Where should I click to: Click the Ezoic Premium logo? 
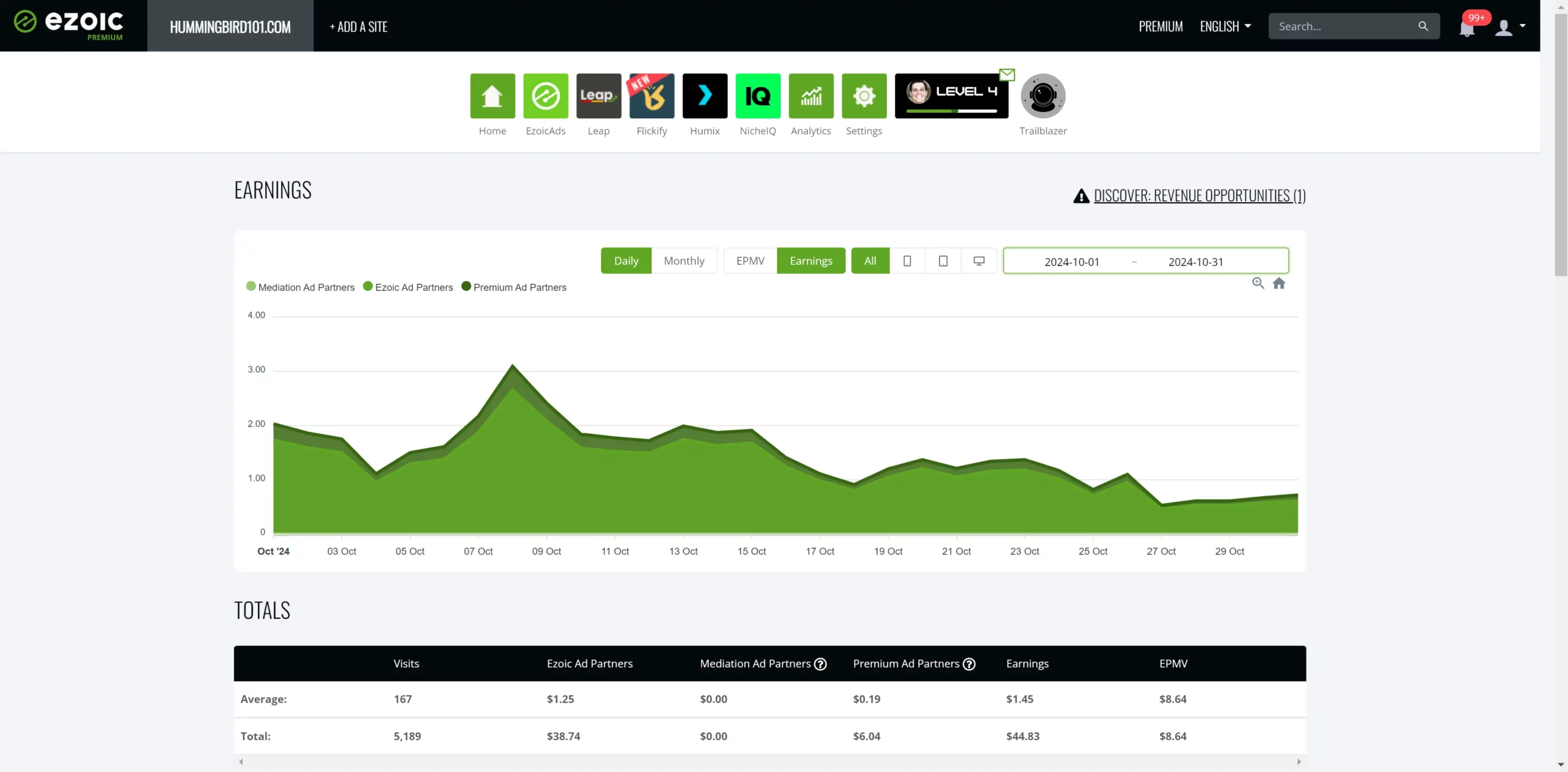(69, 25)
